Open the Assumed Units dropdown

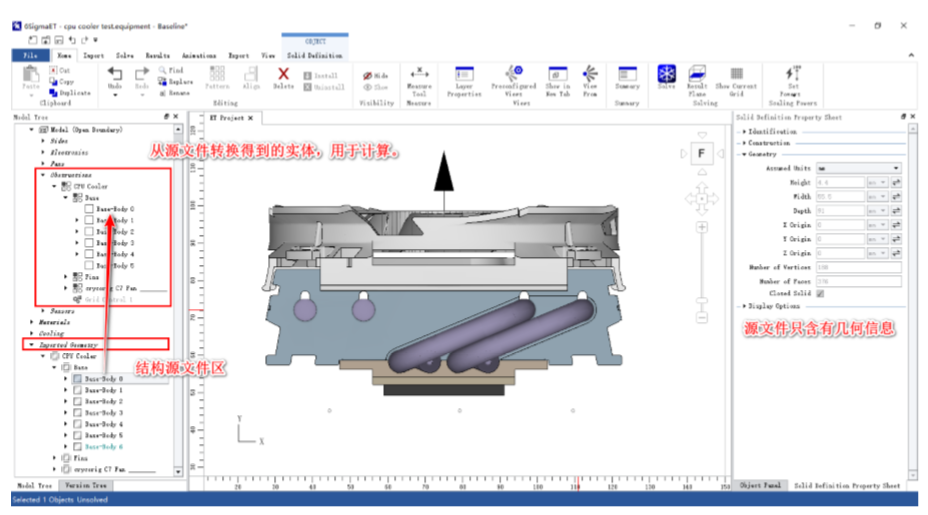click(x=858, y=169)
